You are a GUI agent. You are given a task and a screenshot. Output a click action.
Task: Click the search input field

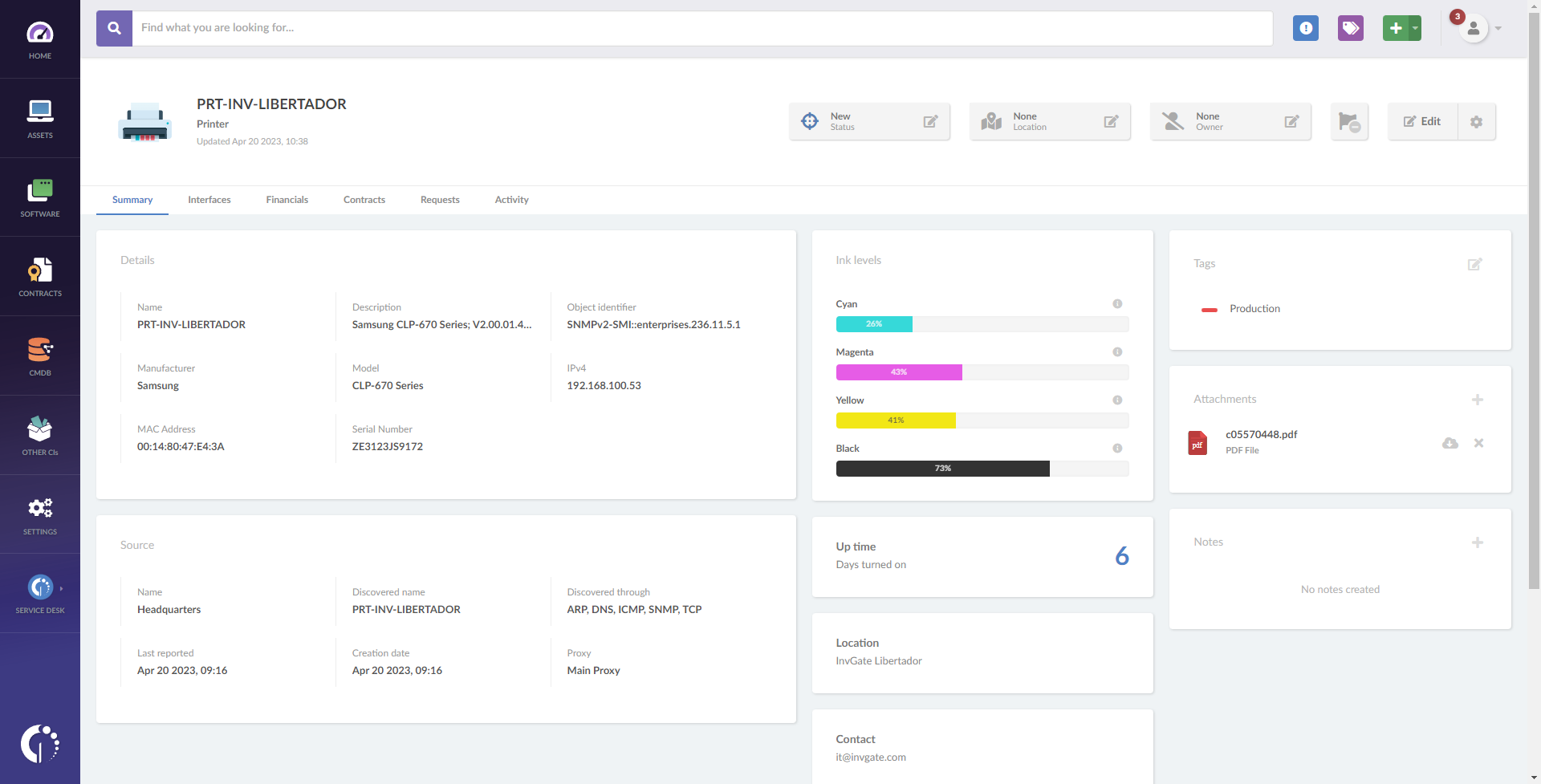pyautogui.click(x=702, y=28)
